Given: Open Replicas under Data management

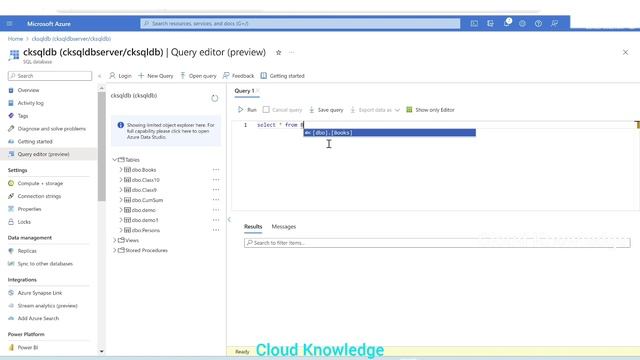Looking at the screenshot, I should tap(27, 251).
